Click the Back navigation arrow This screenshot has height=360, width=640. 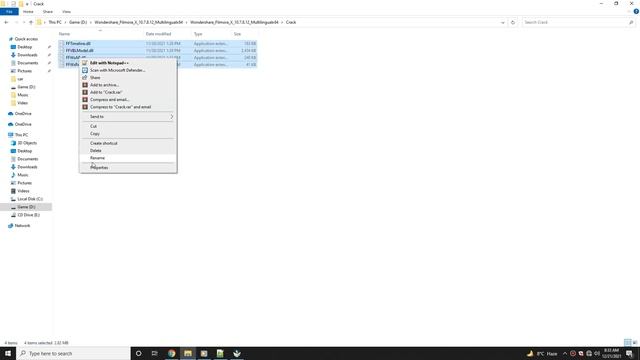6,22
